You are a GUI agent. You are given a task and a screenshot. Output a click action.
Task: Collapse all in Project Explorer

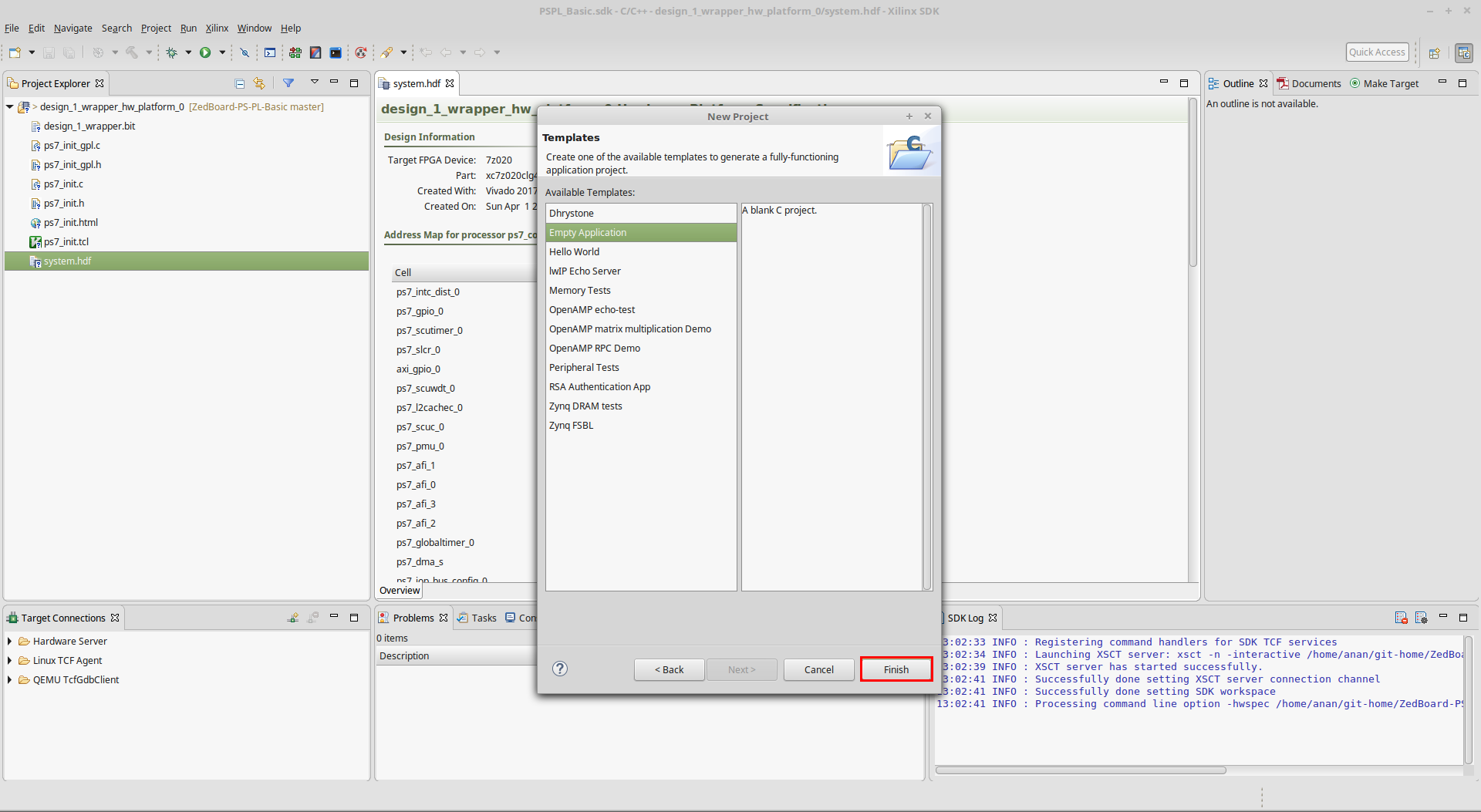pos(240,83)
